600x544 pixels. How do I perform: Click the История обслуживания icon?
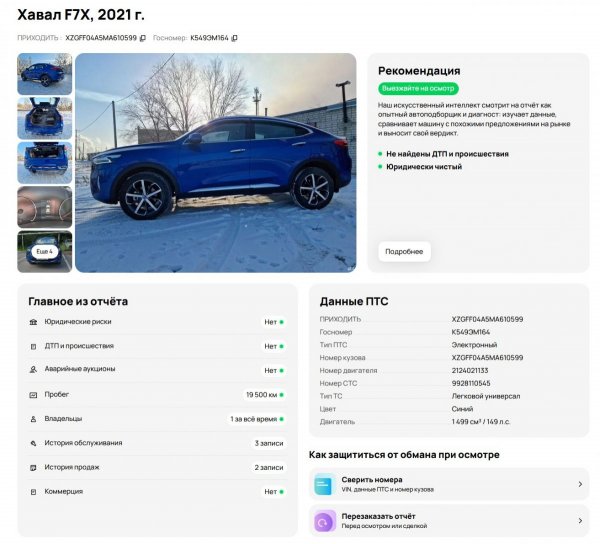click(x=33, y=443)
